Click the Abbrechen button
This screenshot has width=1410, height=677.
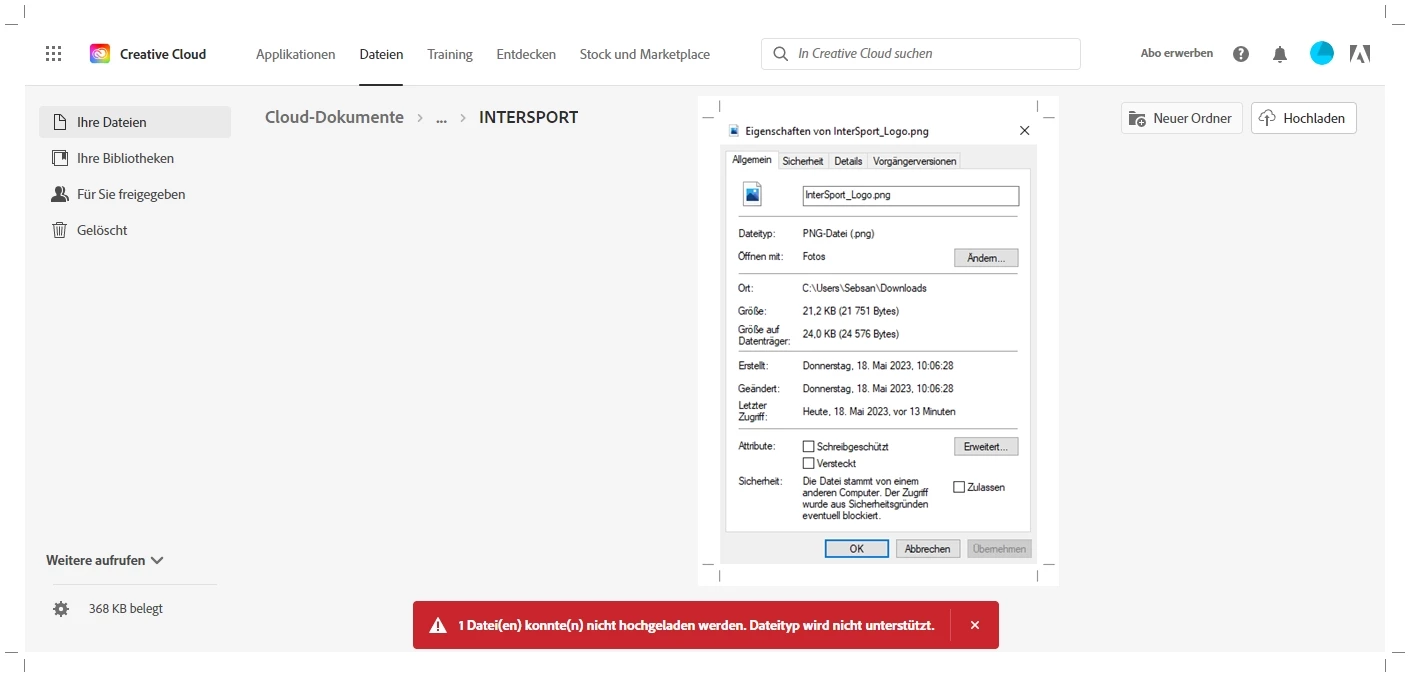click(x=928, y=549)
